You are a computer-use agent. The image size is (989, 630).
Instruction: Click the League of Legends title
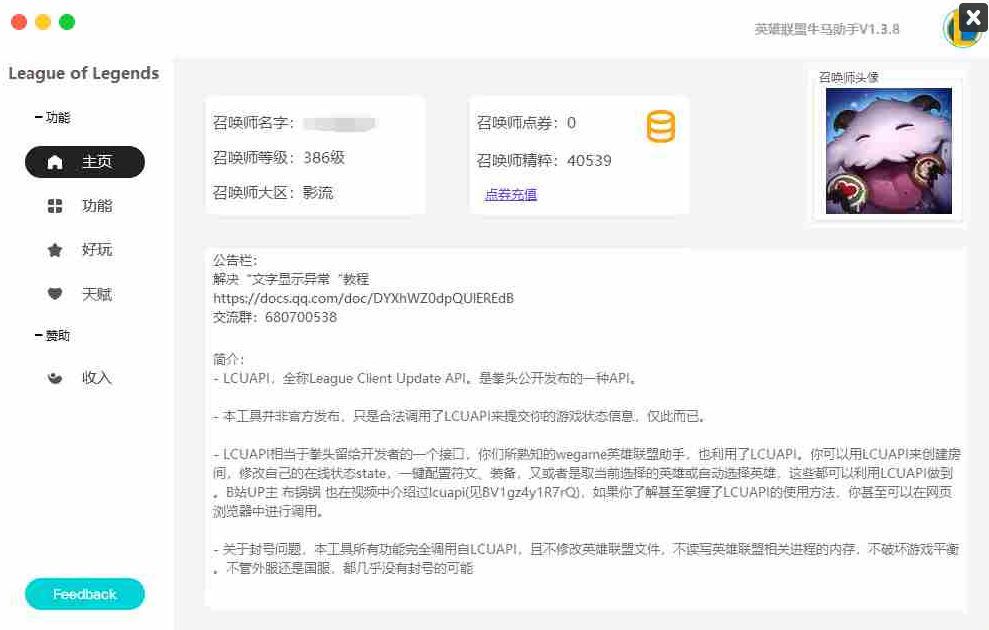pos(83,73)
